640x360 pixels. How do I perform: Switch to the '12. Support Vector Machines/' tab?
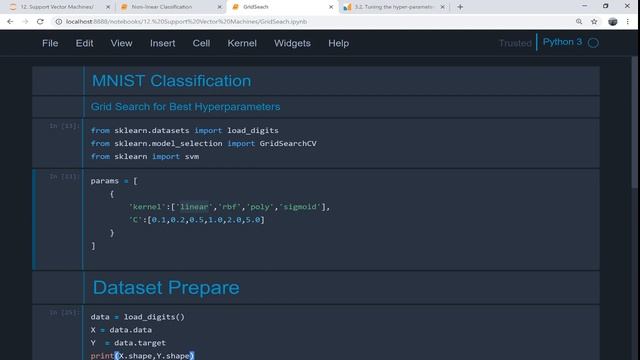(x=57, y=7)
